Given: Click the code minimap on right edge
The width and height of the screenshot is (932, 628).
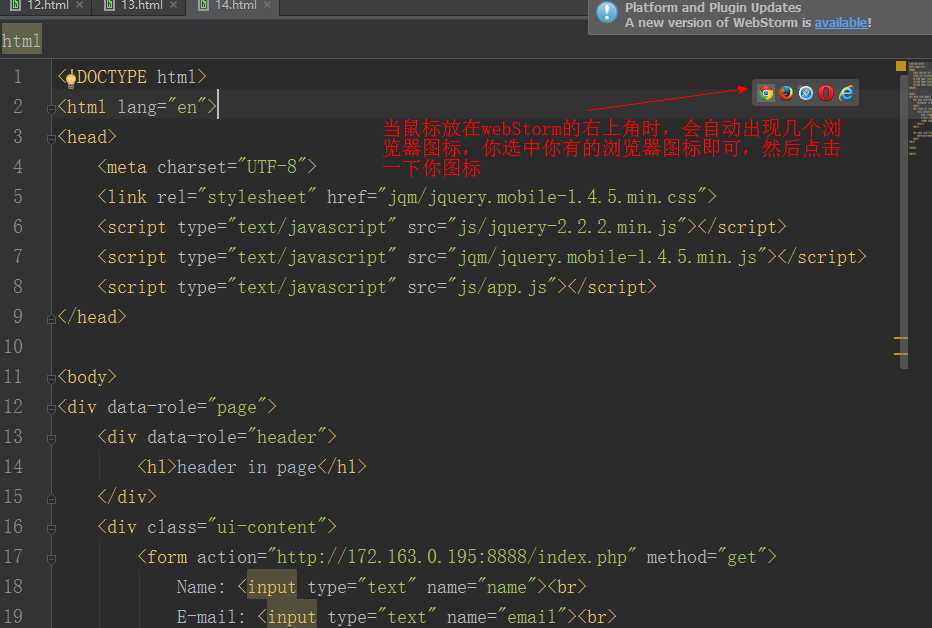Looking at the screenshot, I should (920, 107).
